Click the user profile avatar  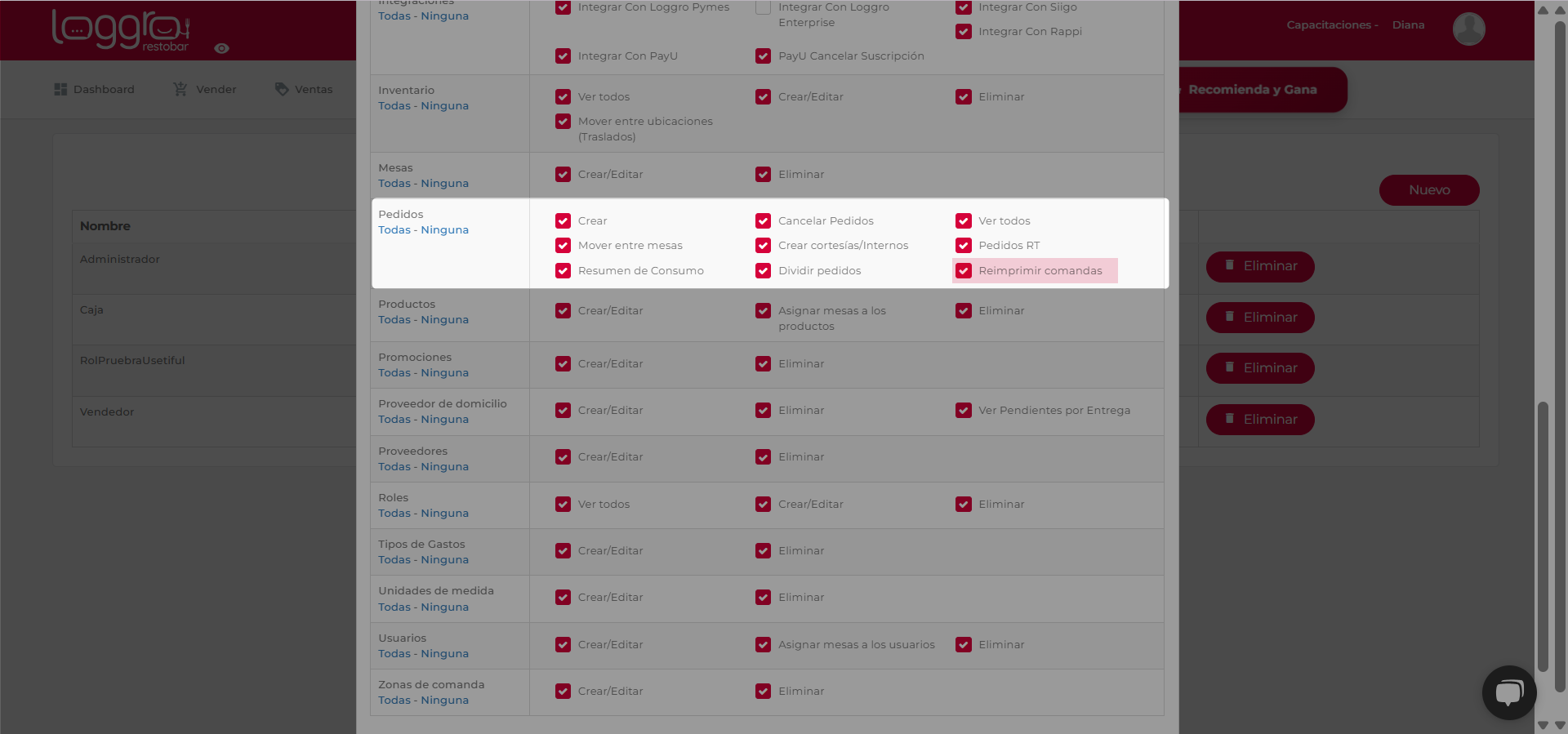pos(1468,29)
